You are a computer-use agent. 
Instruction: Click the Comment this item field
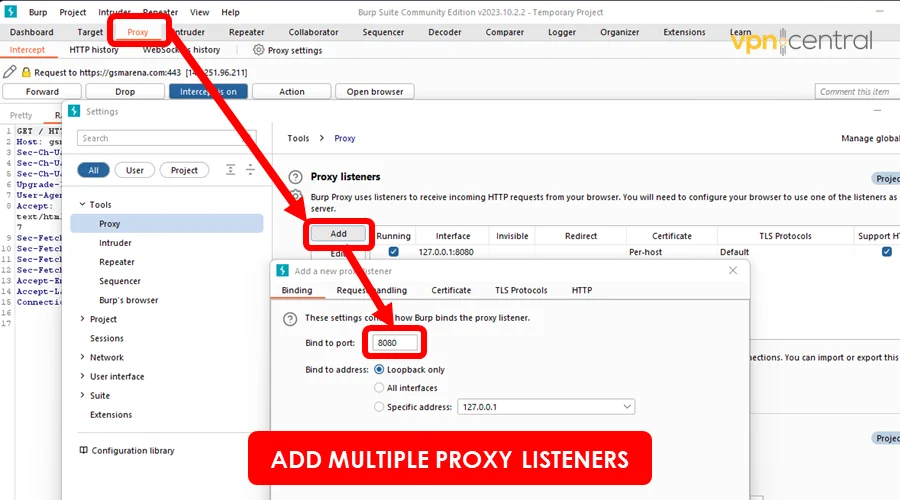pyautogui.click(x=857, y=91)
